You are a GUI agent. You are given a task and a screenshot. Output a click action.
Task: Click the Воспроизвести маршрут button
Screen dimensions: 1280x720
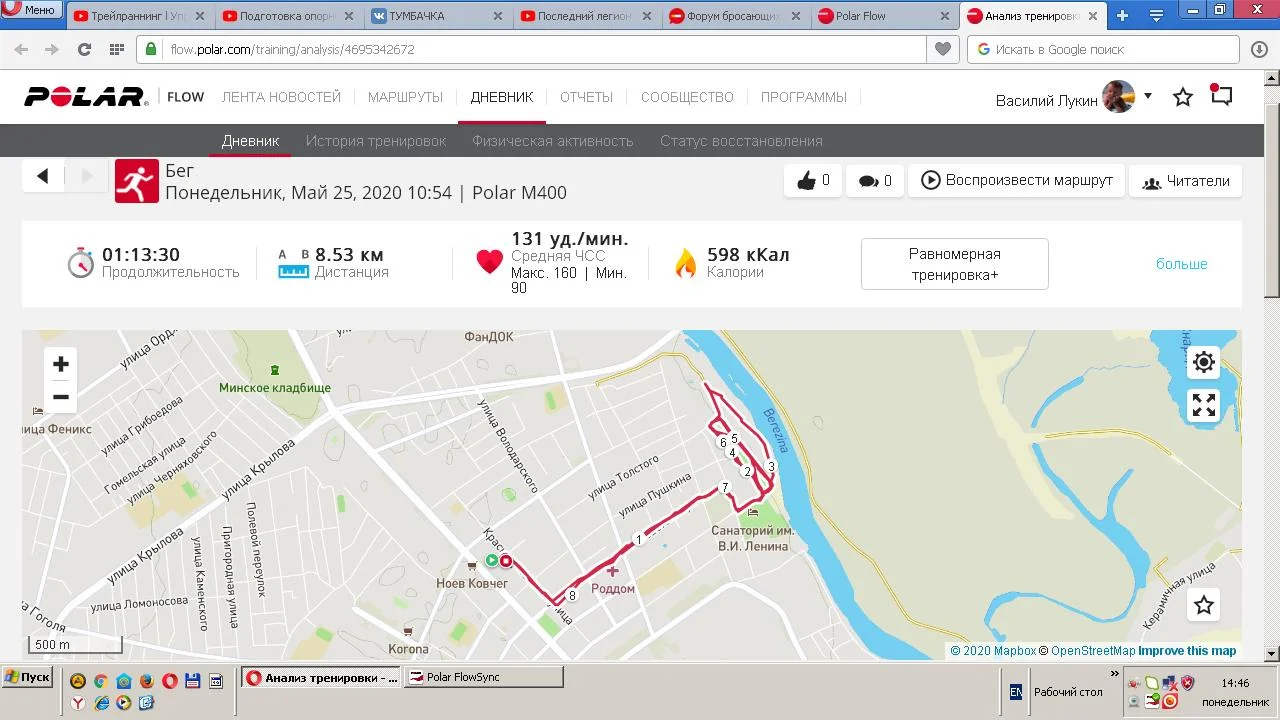click(x=1016, y=181)
